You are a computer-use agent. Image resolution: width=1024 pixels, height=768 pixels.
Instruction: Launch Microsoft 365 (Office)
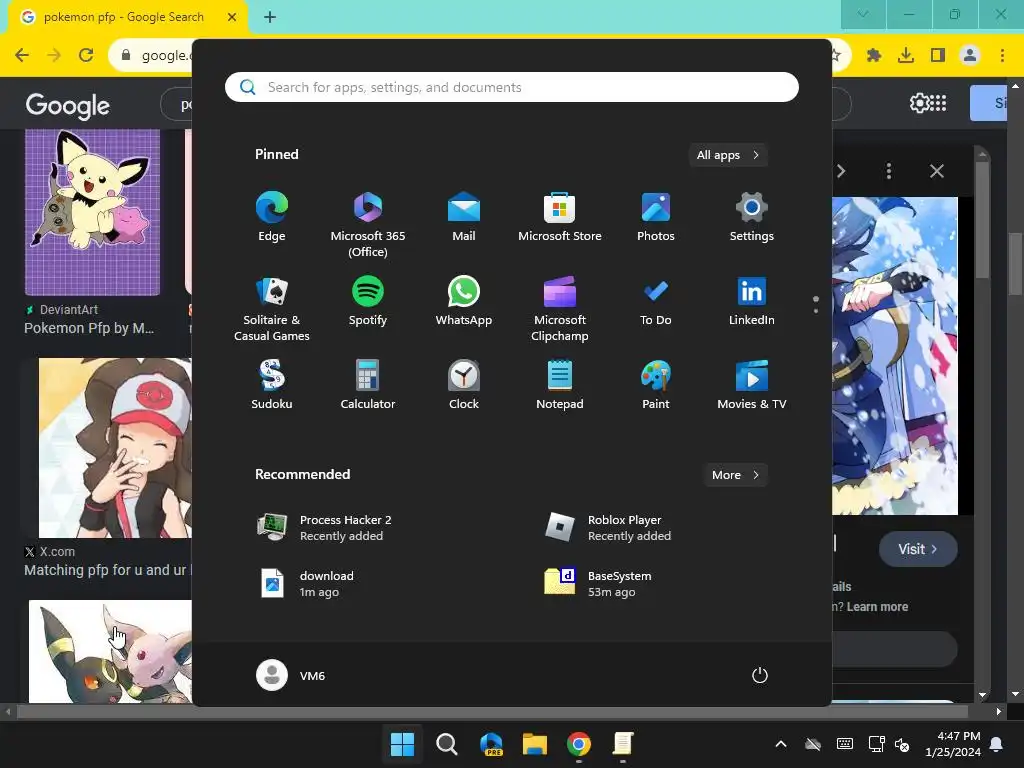pos(368,224)
